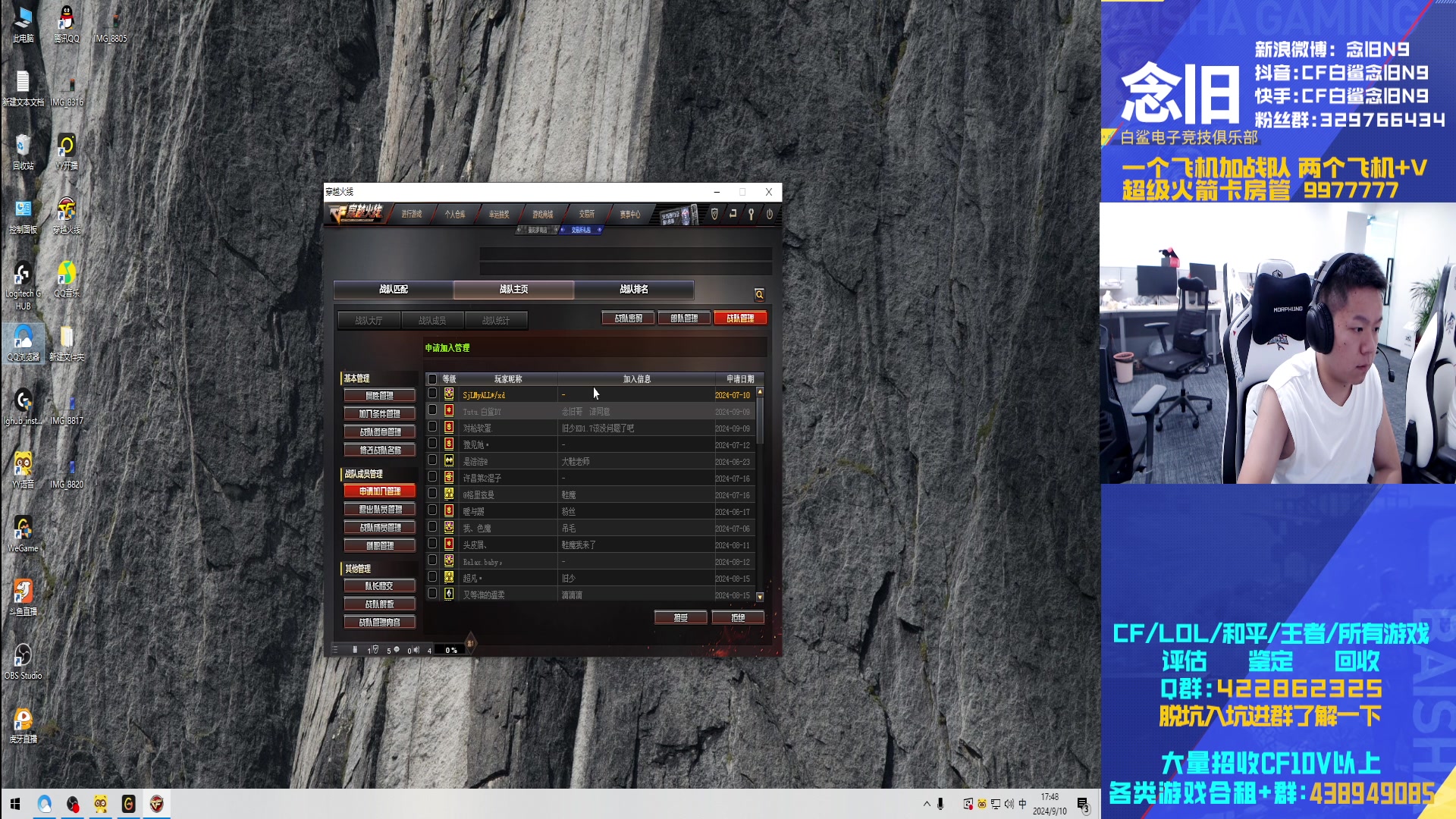Click the power icon in game header
1456x819 pixels.
pyautogui.click(x=769, y=215)
